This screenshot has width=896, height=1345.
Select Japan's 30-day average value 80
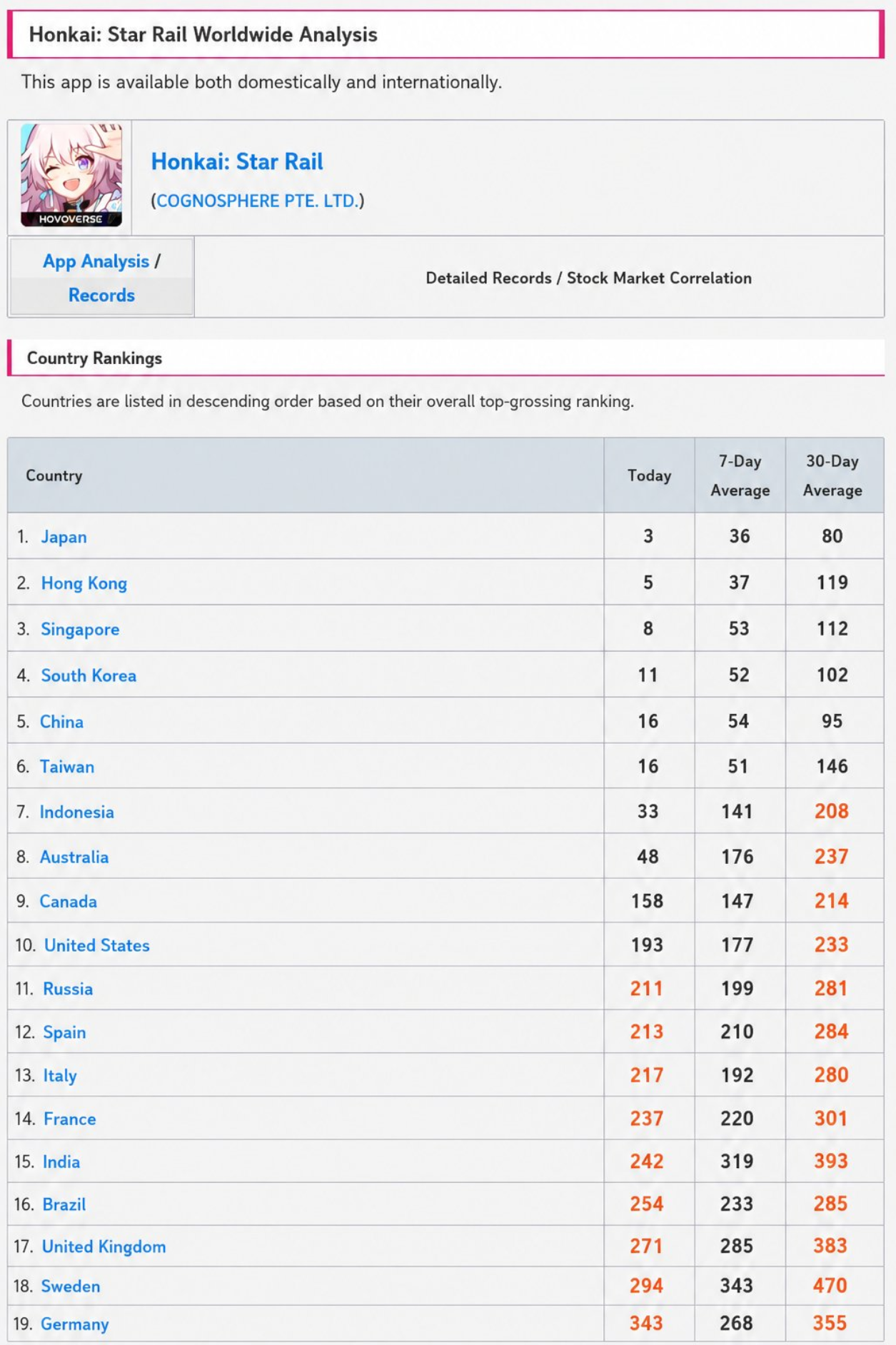[x=832, y=536]
